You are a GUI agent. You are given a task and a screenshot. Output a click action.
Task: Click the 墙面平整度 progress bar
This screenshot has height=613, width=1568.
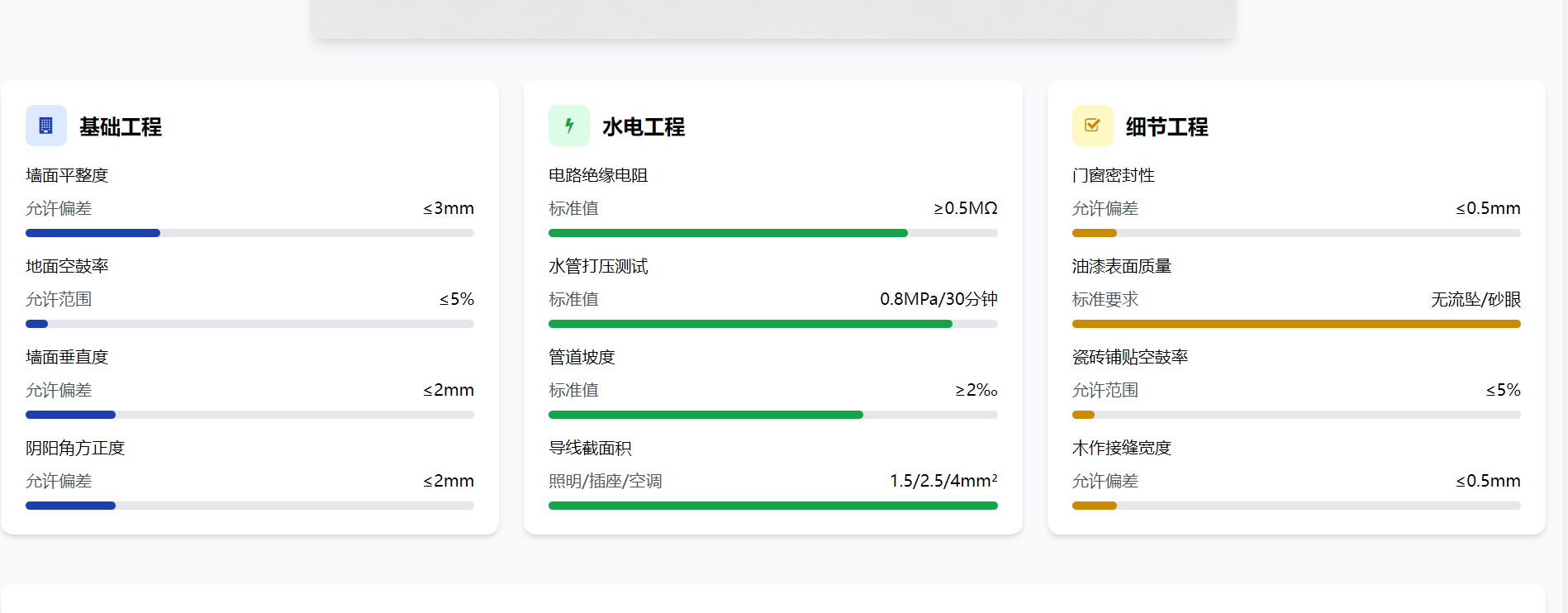coord(249,233)
